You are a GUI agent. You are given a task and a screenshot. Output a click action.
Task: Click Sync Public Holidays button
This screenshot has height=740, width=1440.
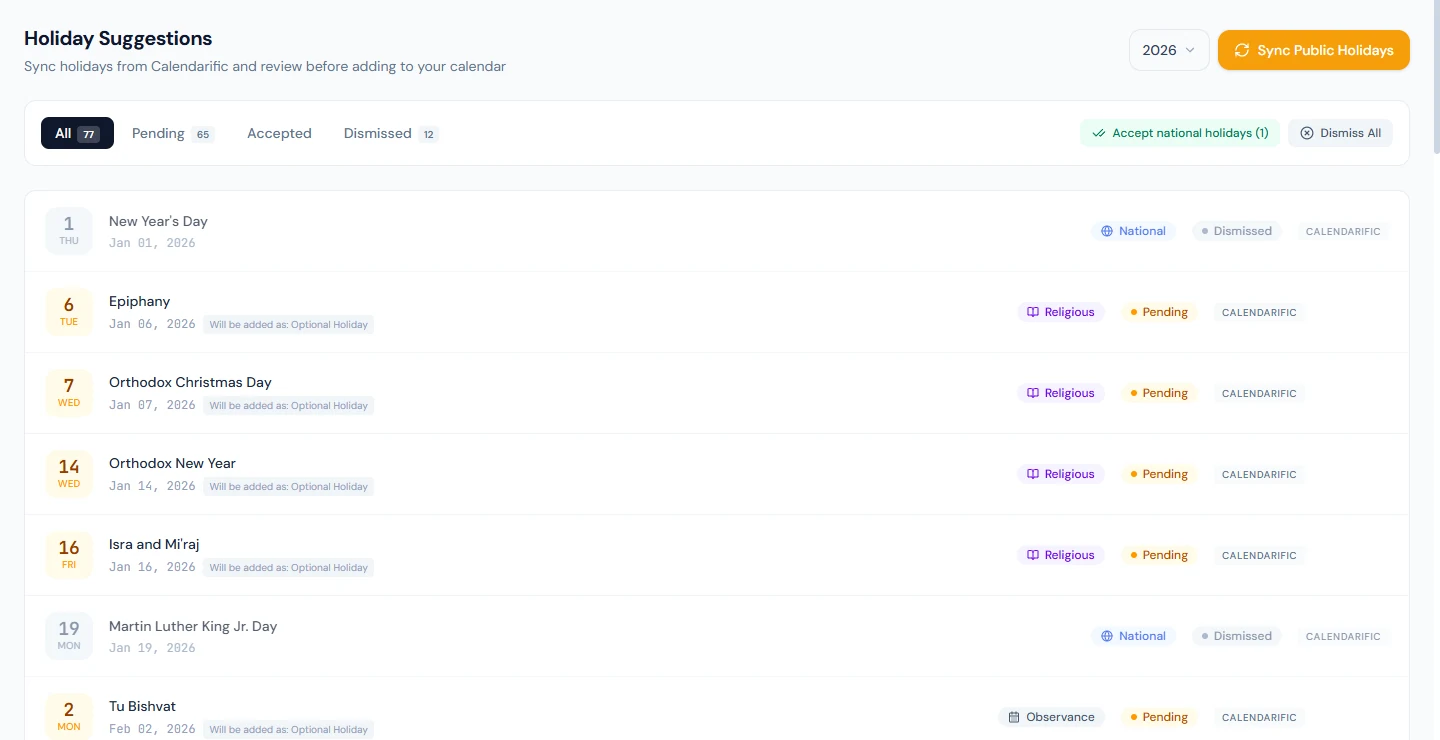click(x=1314, y=50)
